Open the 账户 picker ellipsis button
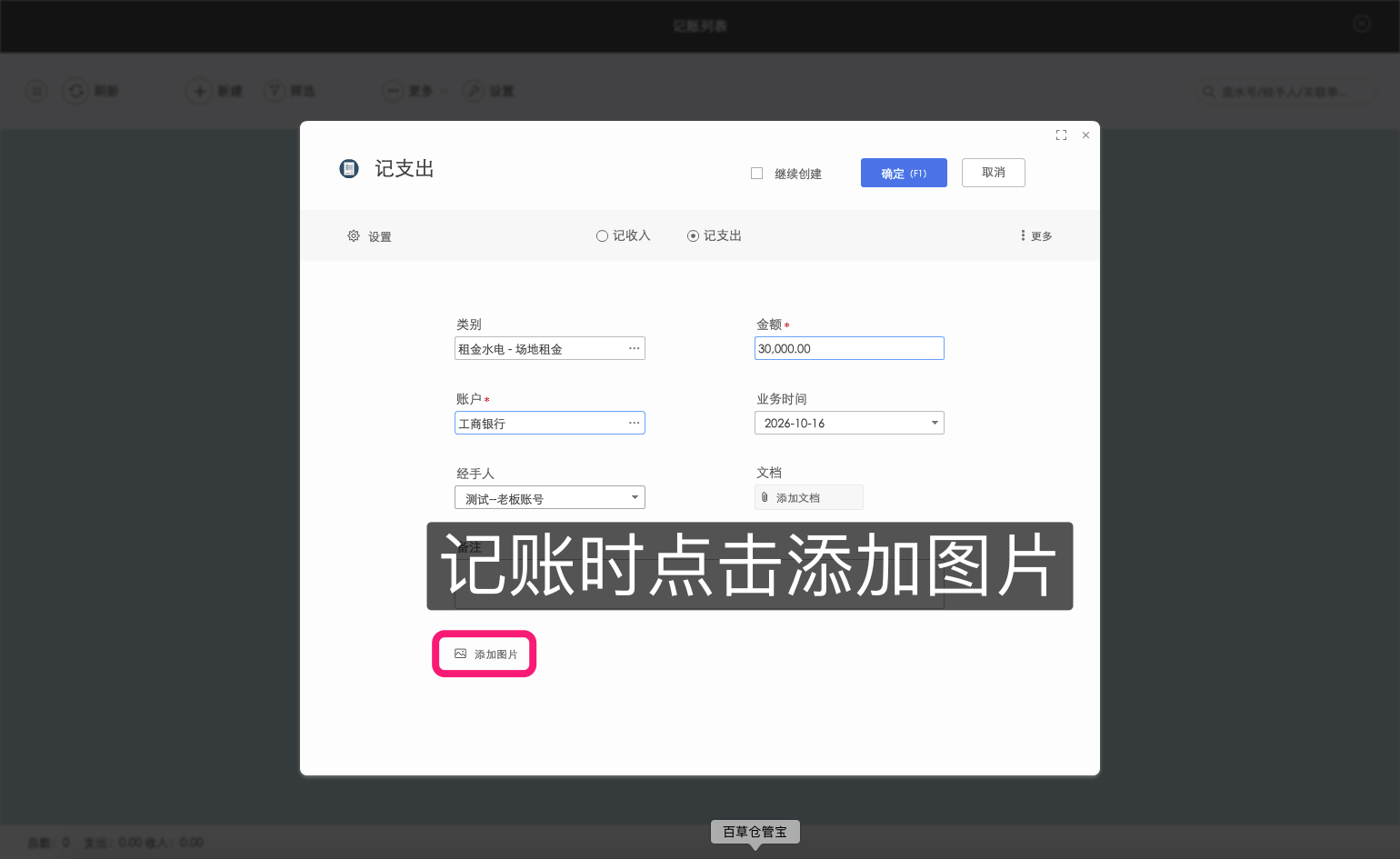Image resolution: width=1400 pixels, height=859 pixels. click(634, 423)
